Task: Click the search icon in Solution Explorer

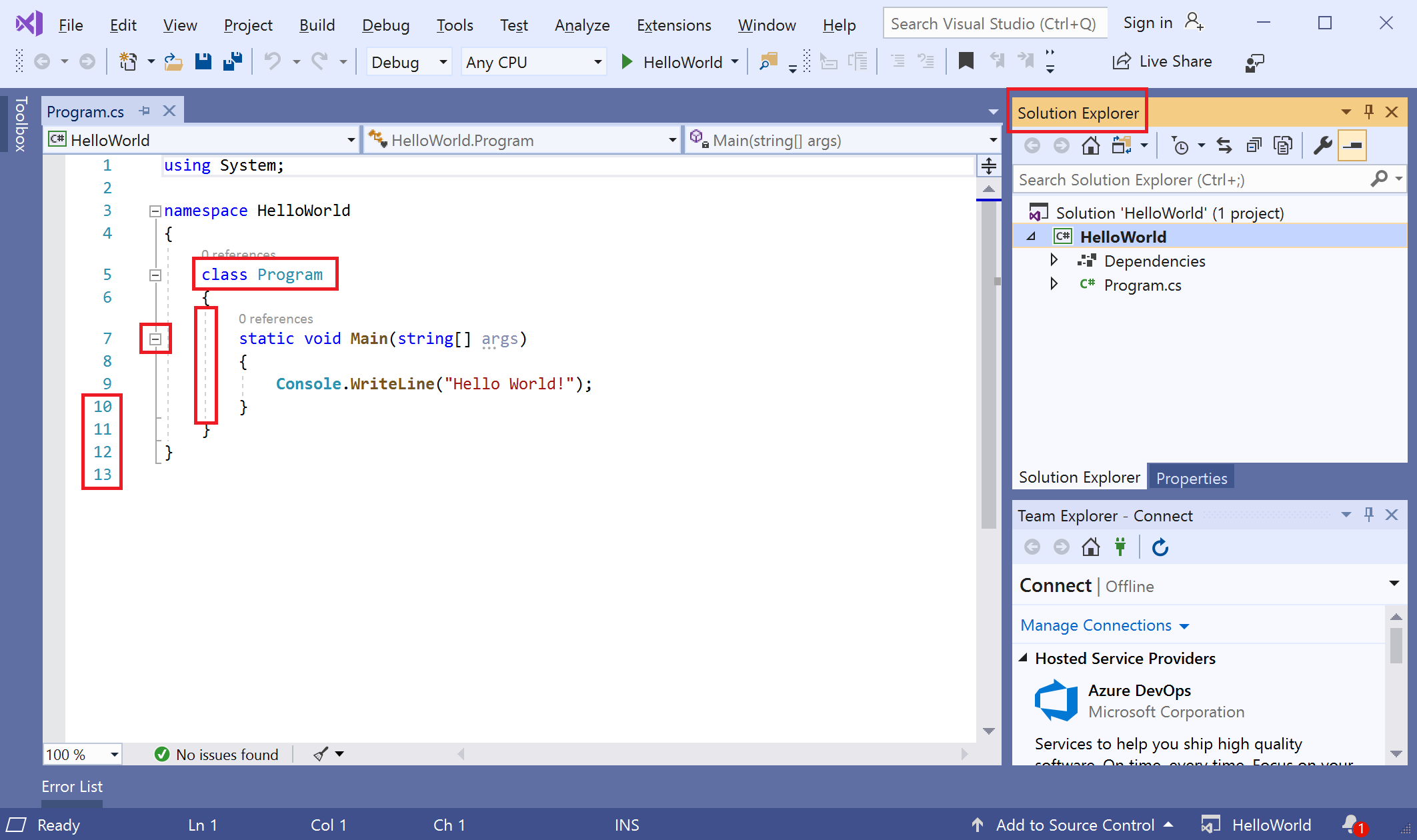Action: (1382, 180)
